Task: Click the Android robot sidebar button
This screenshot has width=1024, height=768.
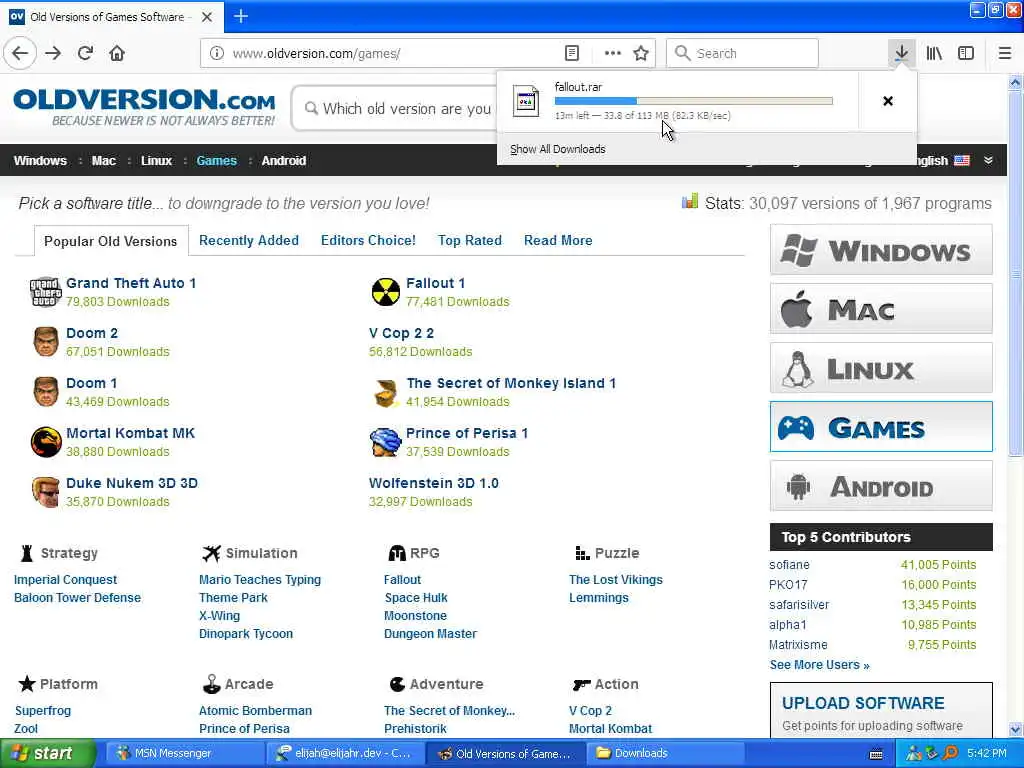Action: pos(881,487)
